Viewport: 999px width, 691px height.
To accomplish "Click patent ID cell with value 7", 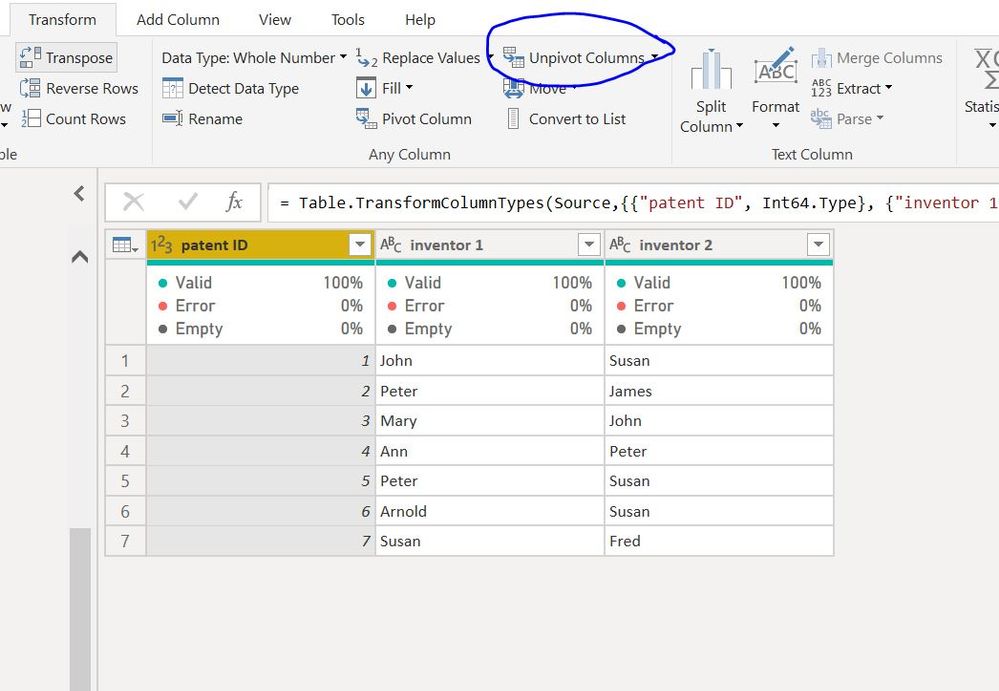I will point(261,541).
